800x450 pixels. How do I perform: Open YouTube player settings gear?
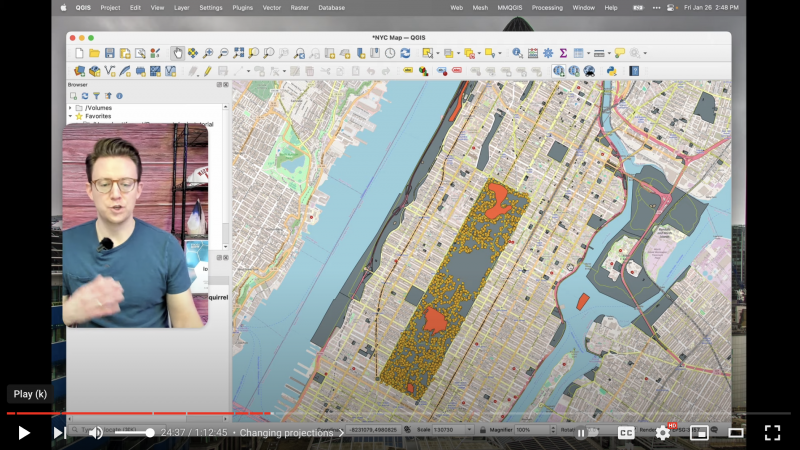[663, 433]
